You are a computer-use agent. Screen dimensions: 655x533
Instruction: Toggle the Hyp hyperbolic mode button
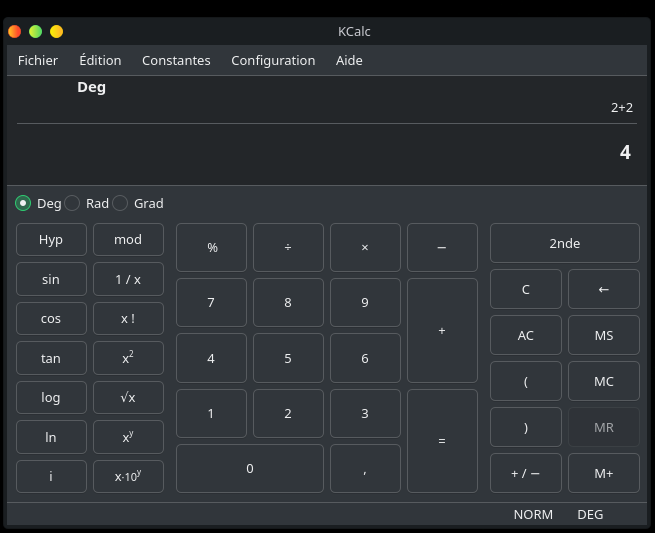click(x=50, y=240)
